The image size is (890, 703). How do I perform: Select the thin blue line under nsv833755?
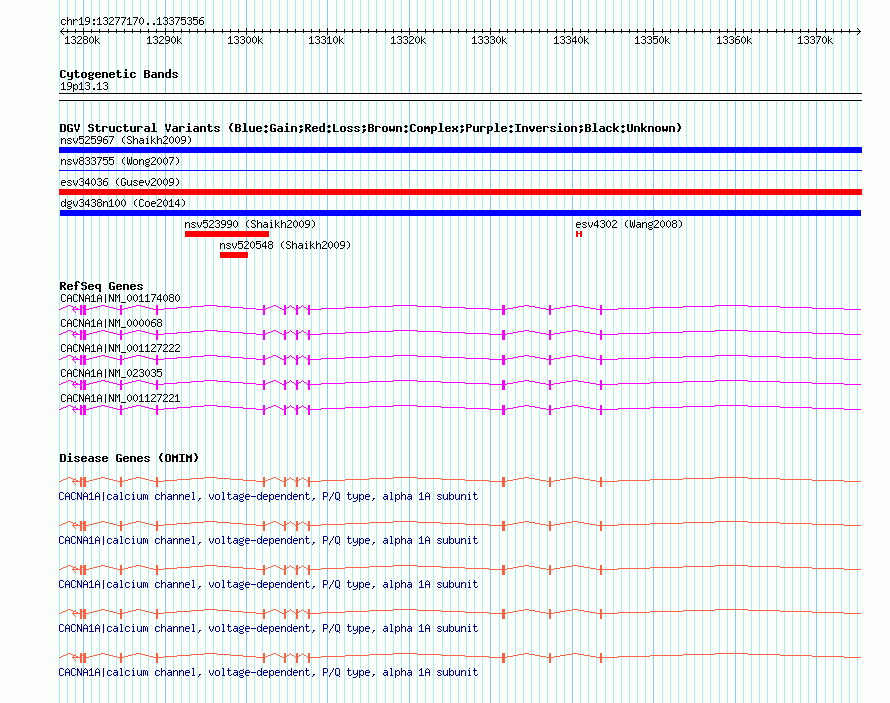[x=460, y=170]
